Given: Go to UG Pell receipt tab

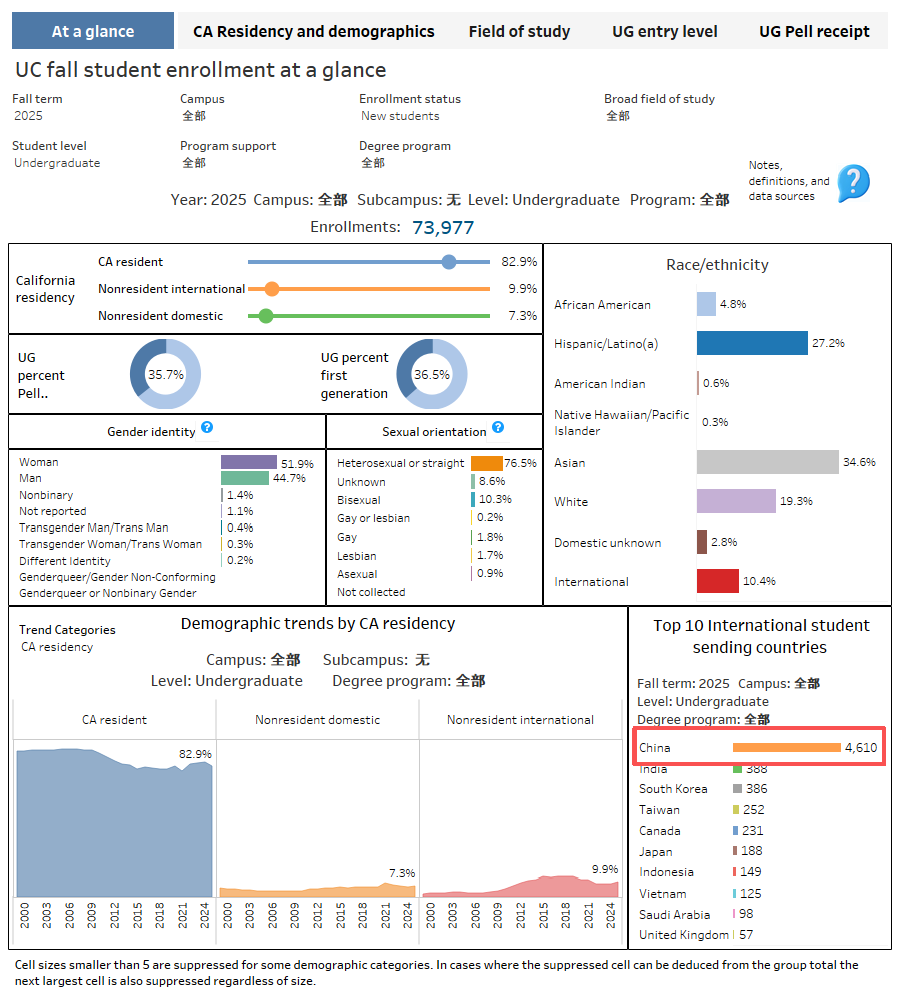Looking at the screenshot, I should [814, 31].
